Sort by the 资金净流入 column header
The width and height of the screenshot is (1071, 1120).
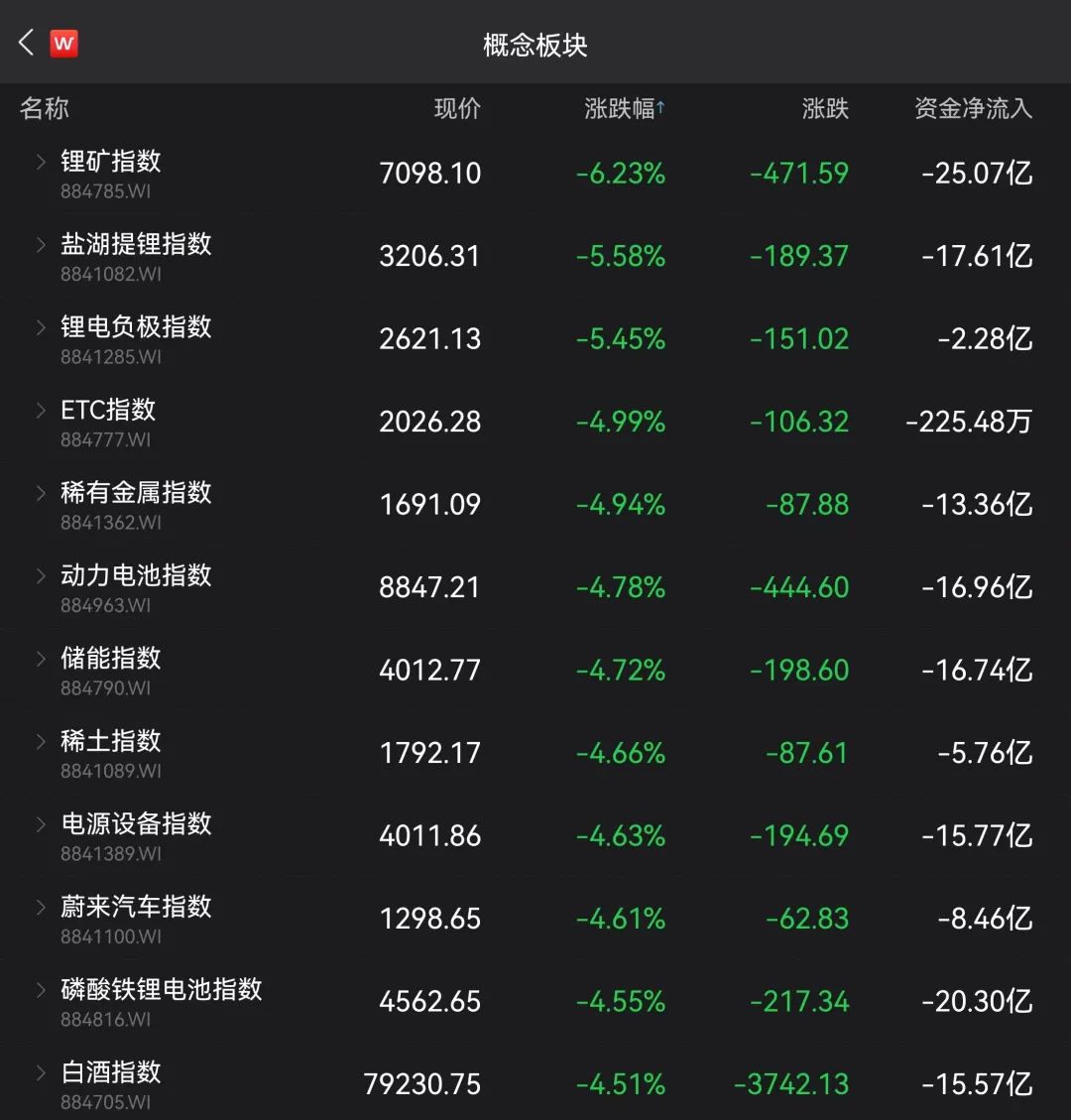pyautogui.click(x=974, y=108)
